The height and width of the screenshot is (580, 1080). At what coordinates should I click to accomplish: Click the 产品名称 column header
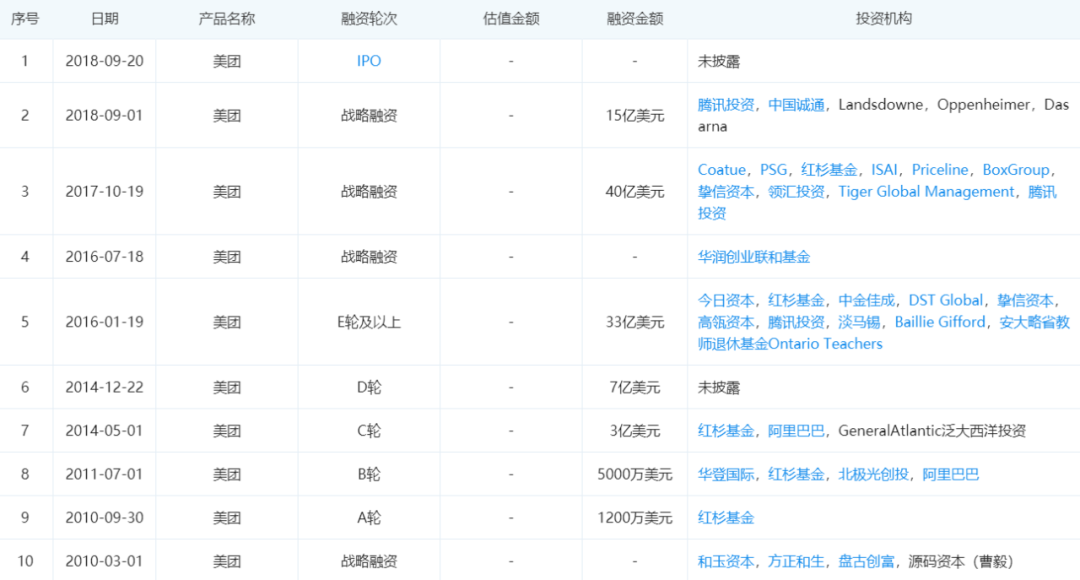227,19
